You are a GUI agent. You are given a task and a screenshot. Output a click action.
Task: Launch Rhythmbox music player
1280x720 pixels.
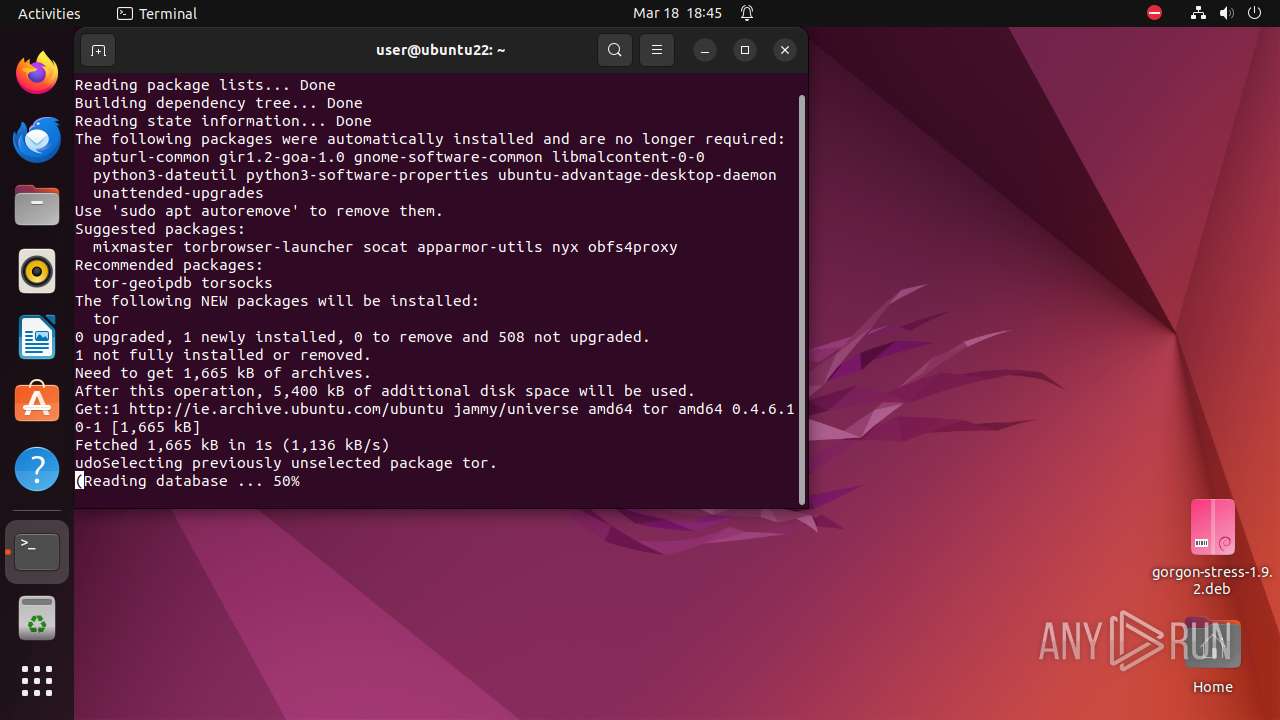coord(37,271)
